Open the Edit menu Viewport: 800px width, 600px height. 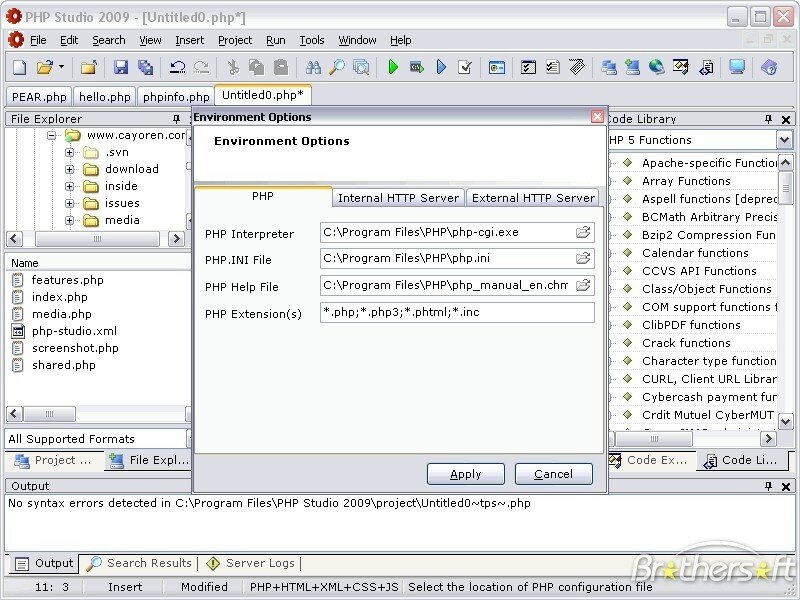coord(69,40)
